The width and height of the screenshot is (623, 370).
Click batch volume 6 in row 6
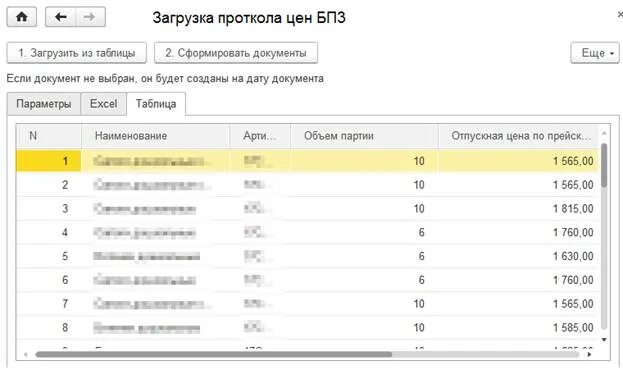pyautogui.click(x=422, y=280)
